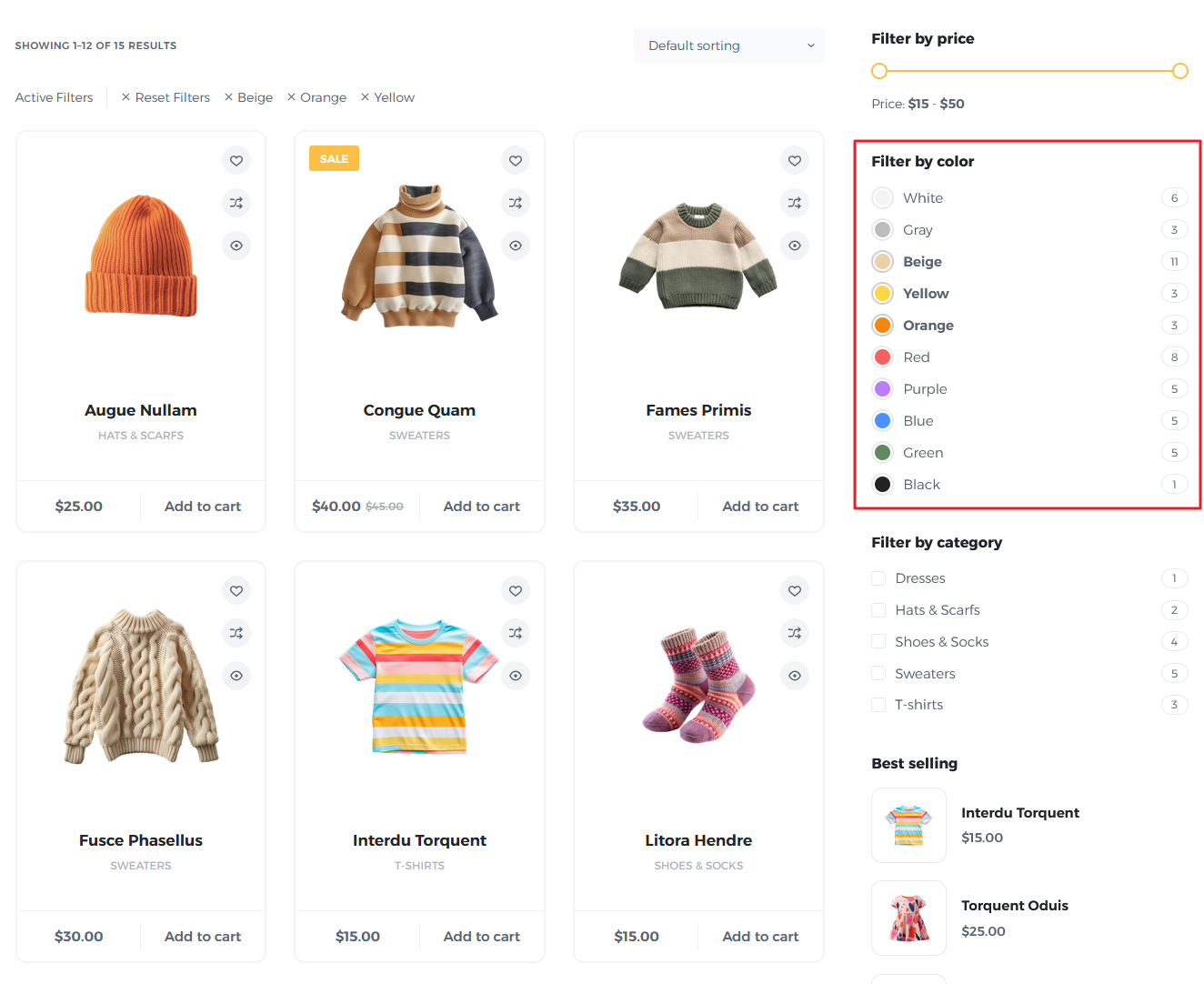
Task: Open quick view for Litora Hendre socks
Action: tap(794, 675)
